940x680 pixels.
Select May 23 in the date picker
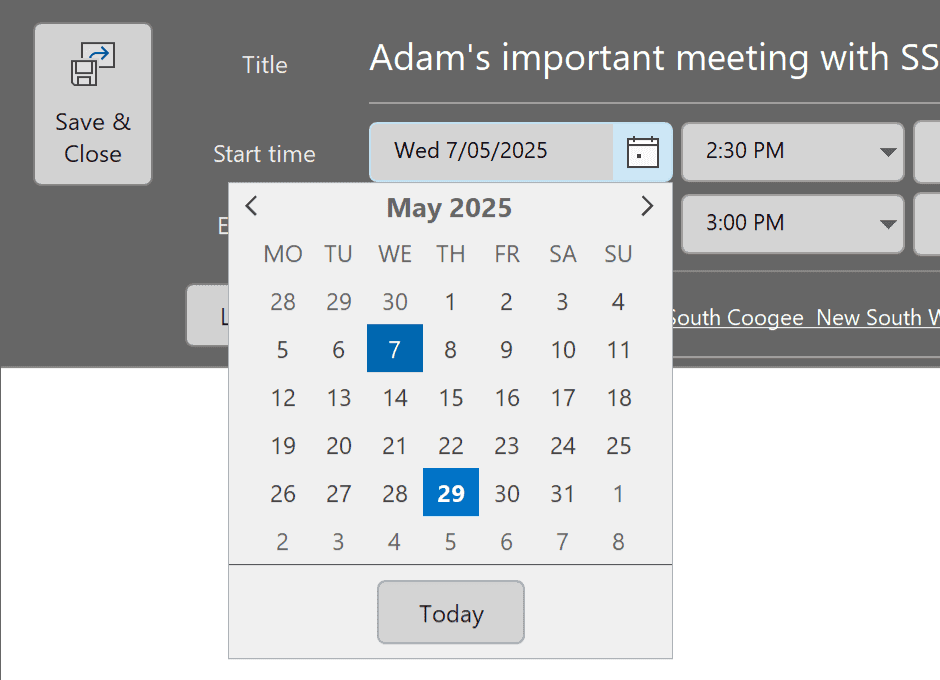pyautogui.click(x=507, y=445)
